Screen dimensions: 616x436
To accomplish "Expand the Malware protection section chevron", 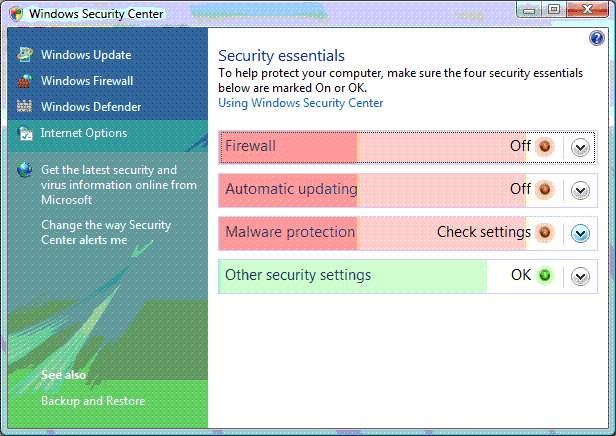I will pos(580,233).
